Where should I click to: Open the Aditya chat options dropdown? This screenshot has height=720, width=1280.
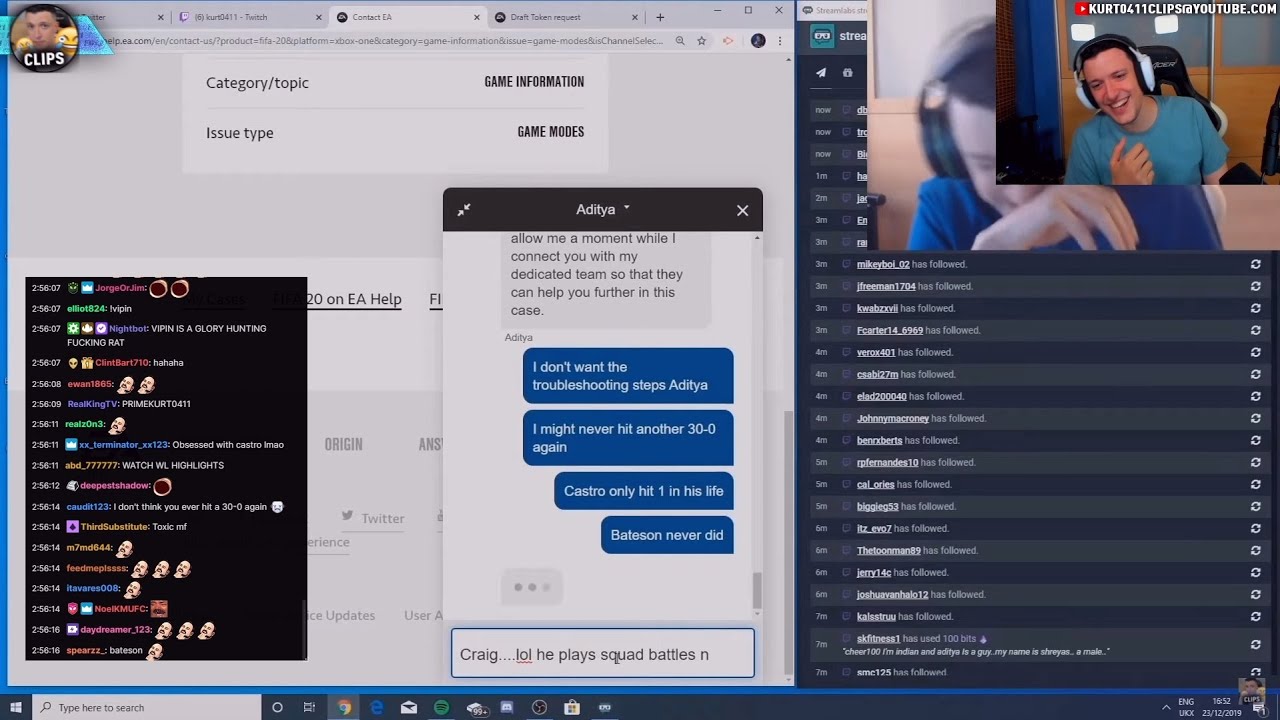[x=626, y=208]
